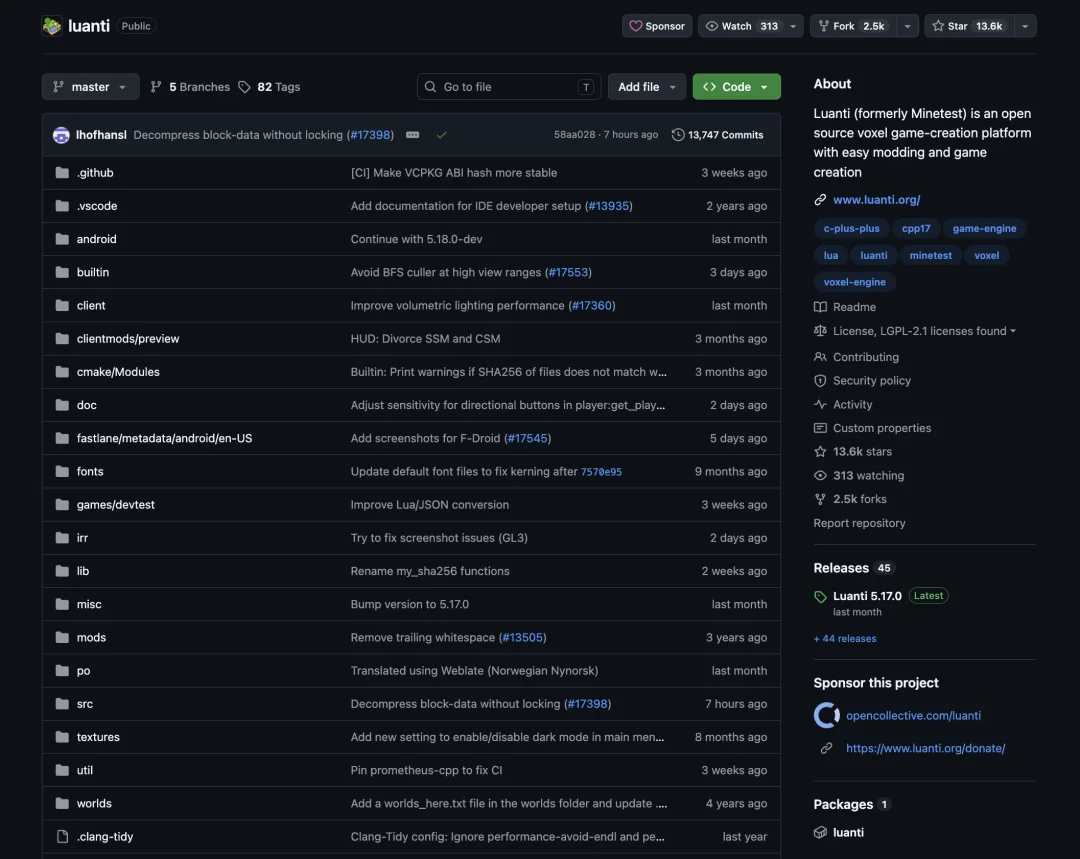Select the c-plus-plus topic tag
Screen dimensions: 1080x859
[x=851, y=229]
